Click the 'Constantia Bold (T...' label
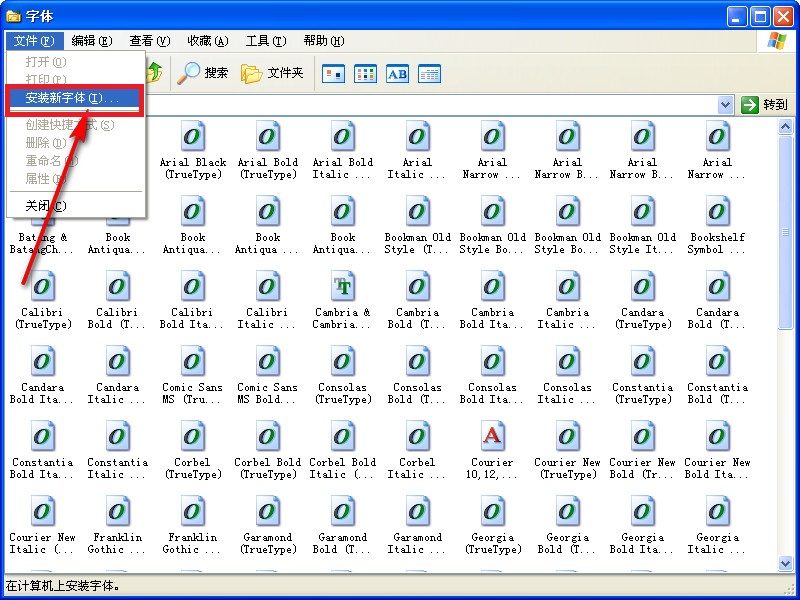The height and width of the screenshot is (600, 800). click(717, 393)
